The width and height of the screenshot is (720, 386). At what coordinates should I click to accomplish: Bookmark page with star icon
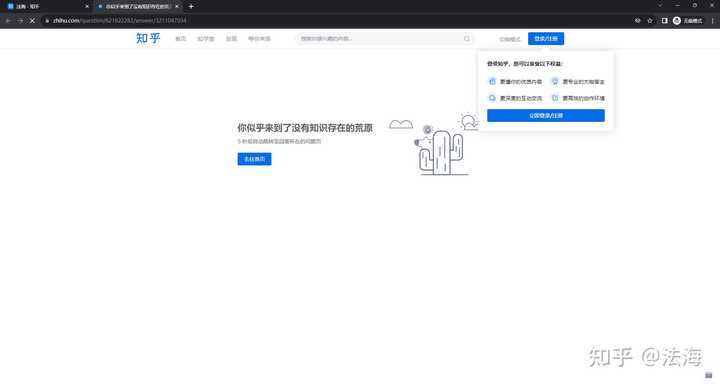pos(650,21)
